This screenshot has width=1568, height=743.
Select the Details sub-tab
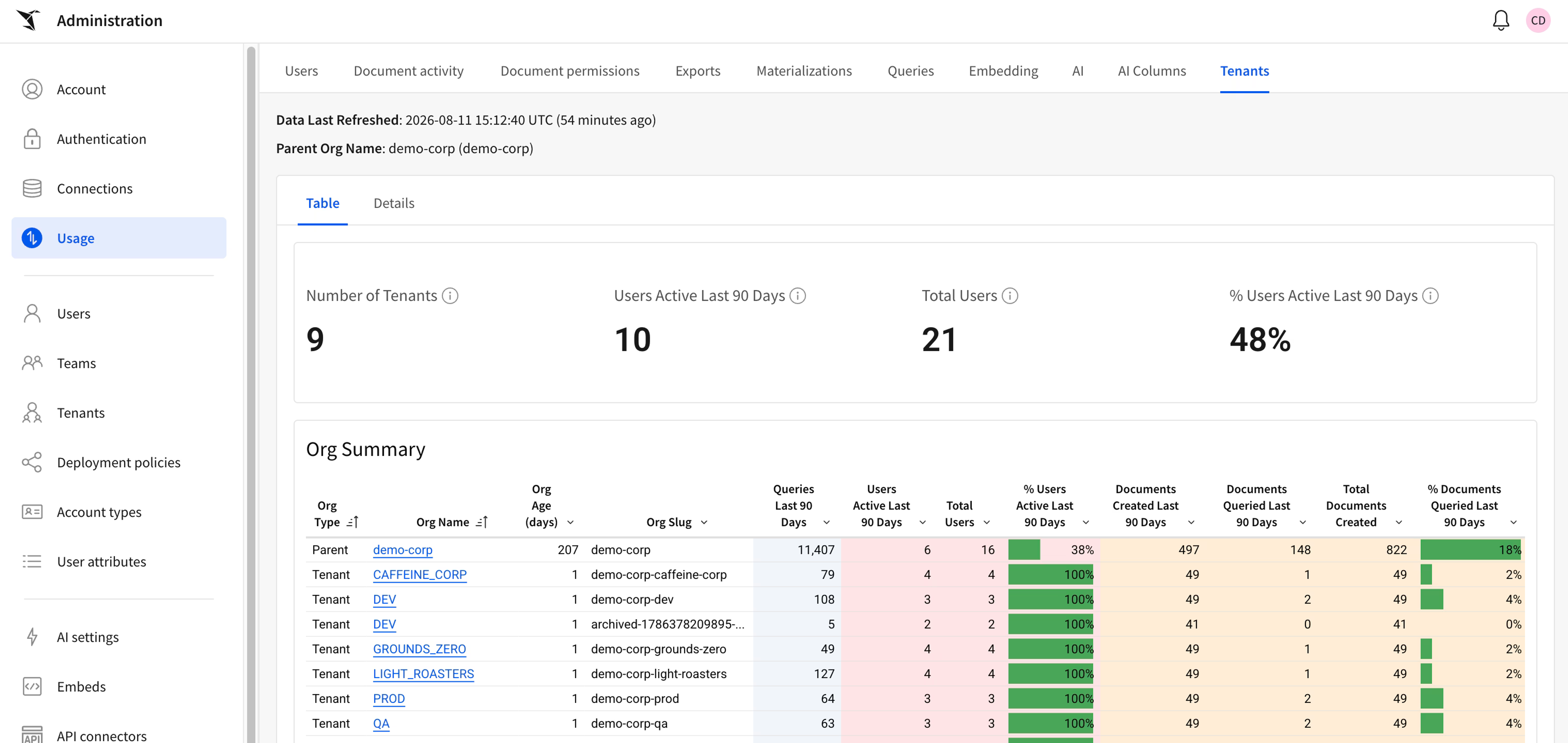click(394, 203)
